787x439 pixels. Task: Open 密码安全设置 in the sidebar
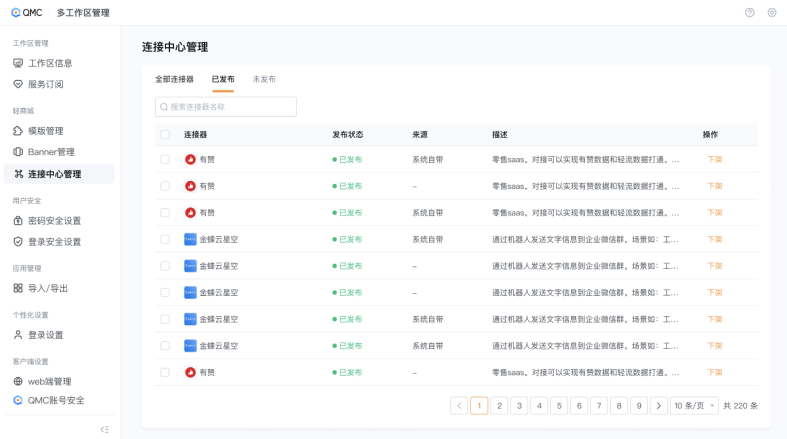[x=47, y=221]
